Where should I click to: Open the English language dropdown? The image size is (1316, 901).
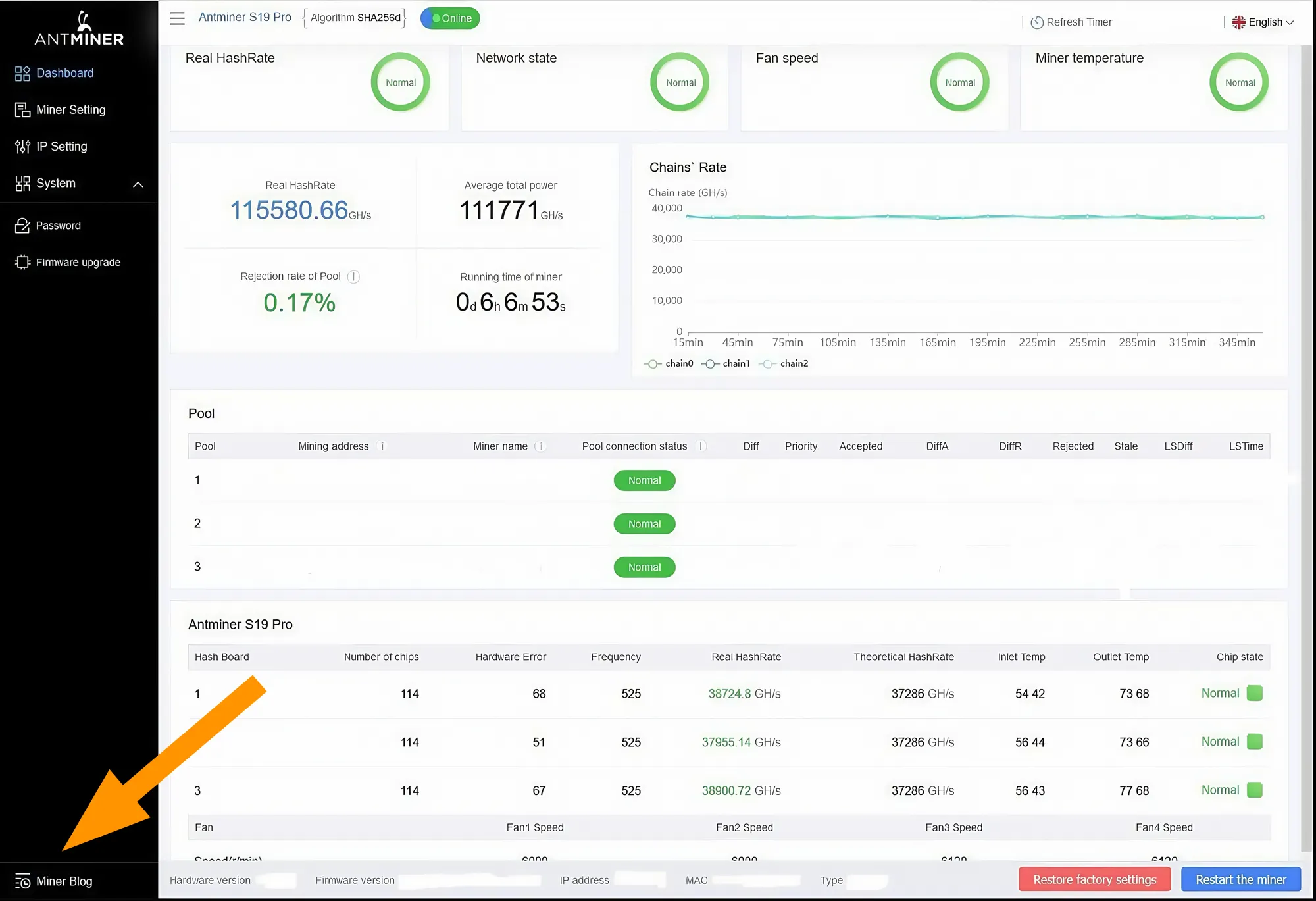click(1263, 22)
